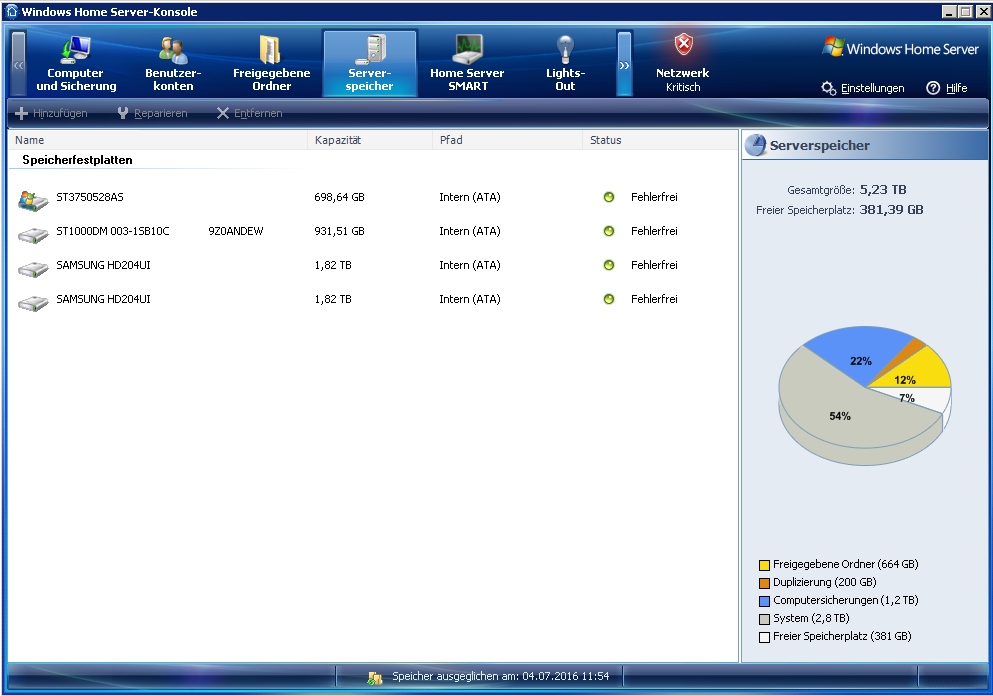Click green status icon of ST1000DM drive
993x696 pixels.
pos(609,231)
